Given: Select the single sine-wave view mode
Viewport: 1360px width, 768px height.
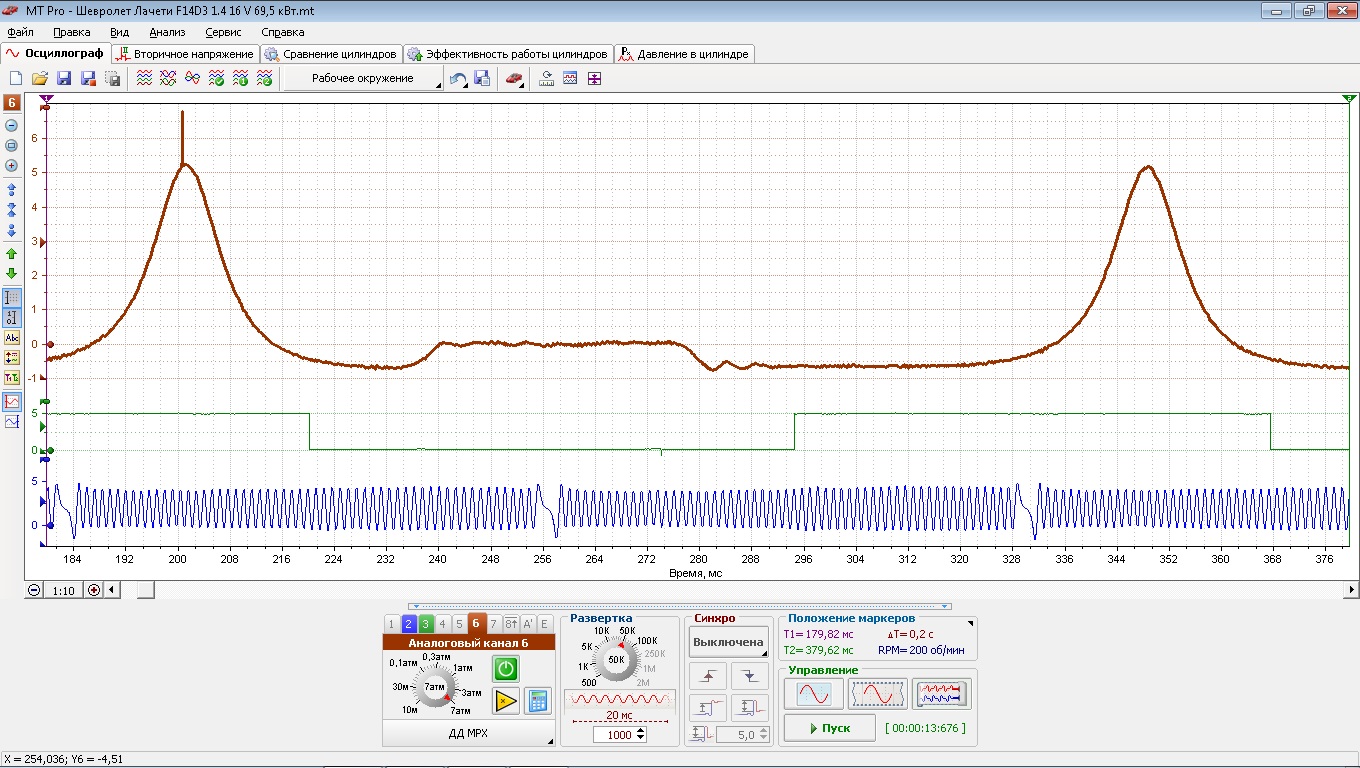Looking at the screenshot, I should (x=814, y=693).
